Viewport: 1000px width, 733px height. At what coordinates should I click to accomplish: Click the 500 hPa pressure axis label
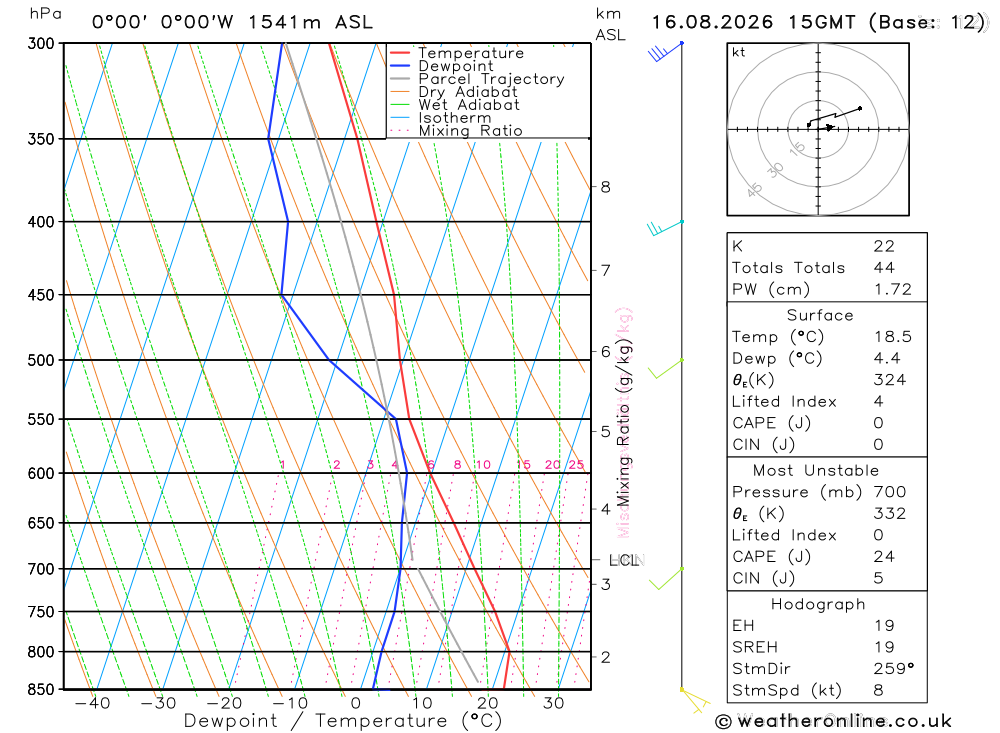tap(41, 360)
